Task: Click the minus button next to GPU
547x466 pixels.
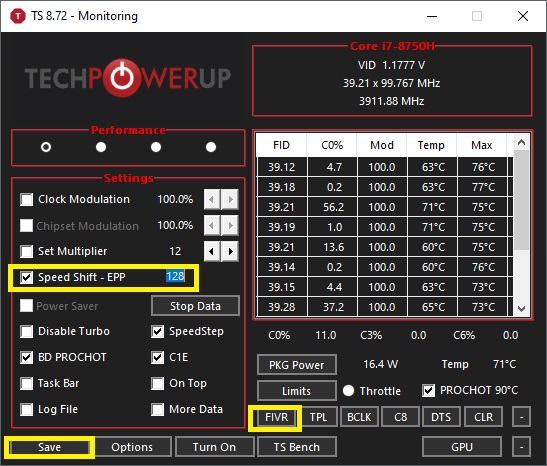Action: pyautogui.click(x=522, y=447)
